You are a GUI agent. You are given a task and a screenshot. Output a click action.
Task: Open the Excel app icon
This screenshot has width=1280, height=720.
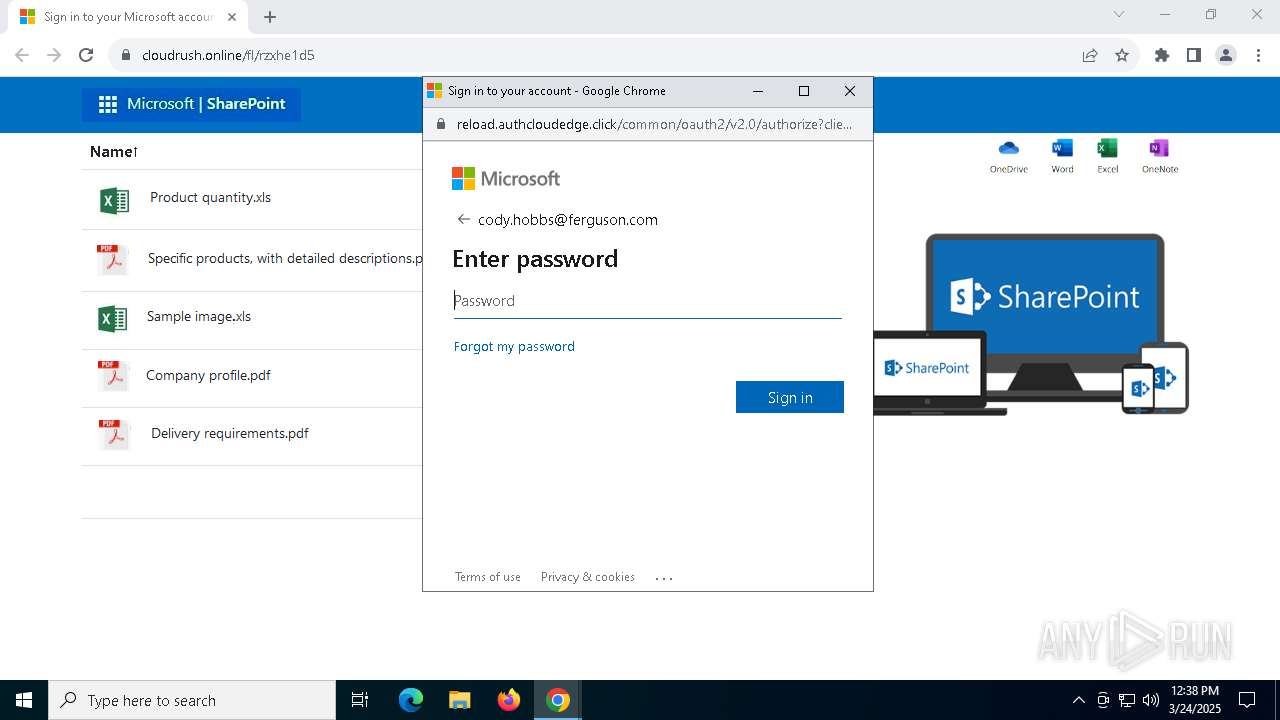pos(1107,156)
